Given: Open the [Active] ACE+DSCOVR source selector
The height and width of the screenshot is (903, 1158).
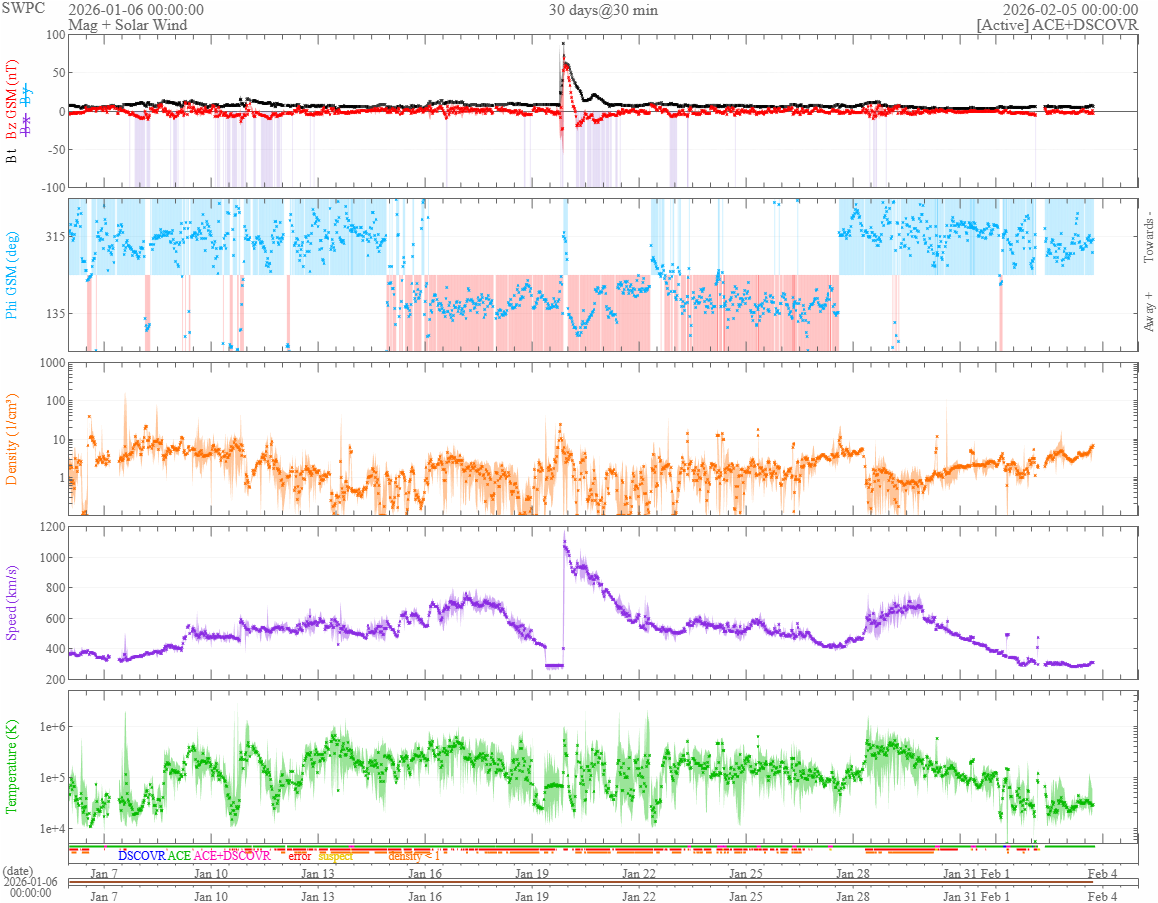Looking at the screenshot, I should coord(1057,24).
